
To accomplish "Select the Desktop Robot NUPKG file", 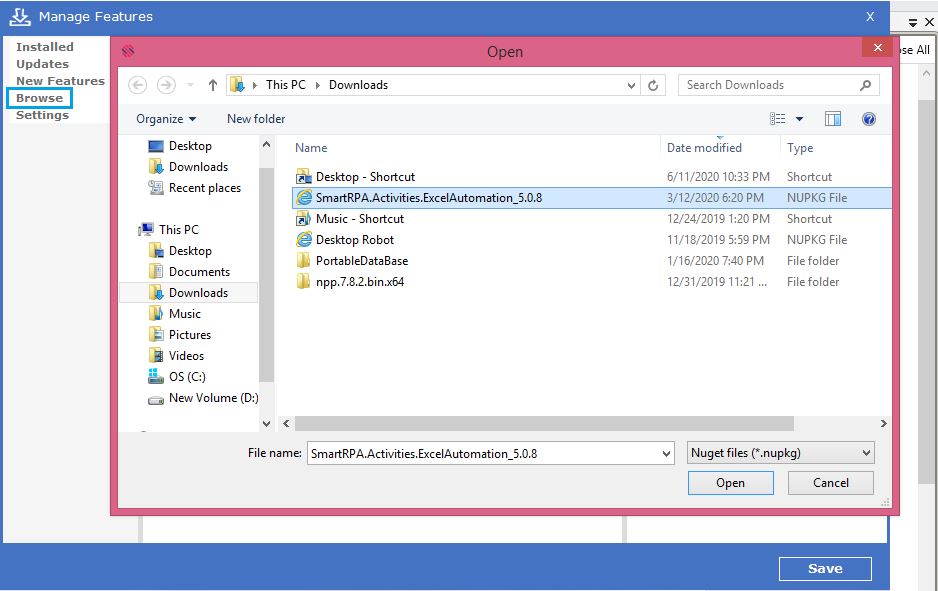I will 354,240.
